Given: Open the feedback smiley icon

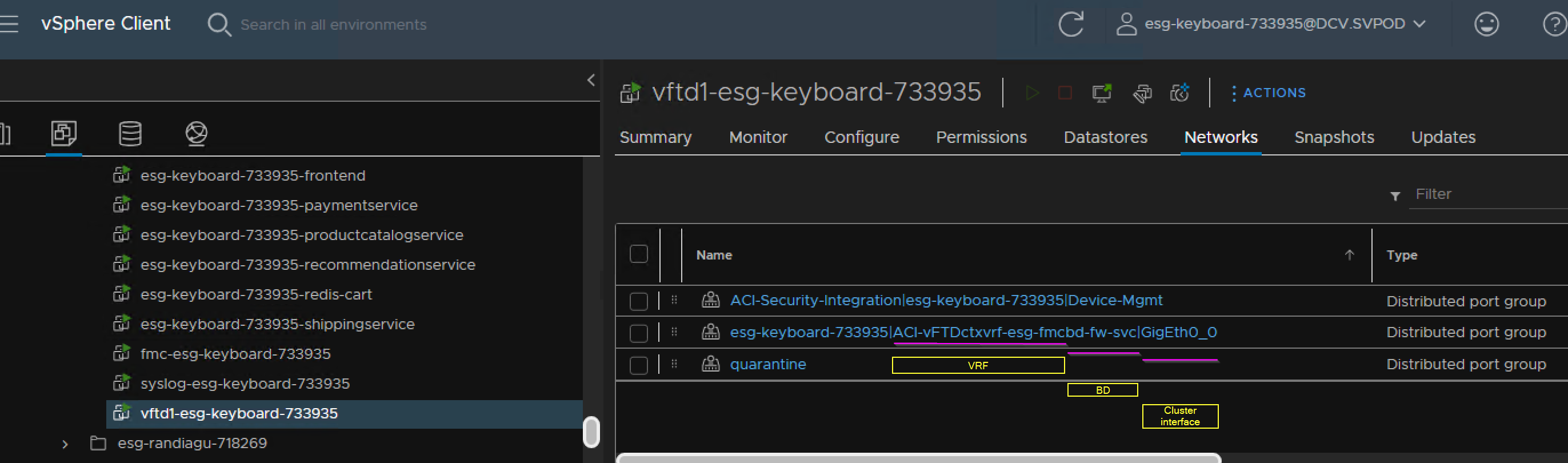Looking at the screenshot, I should pos(1486,25).
